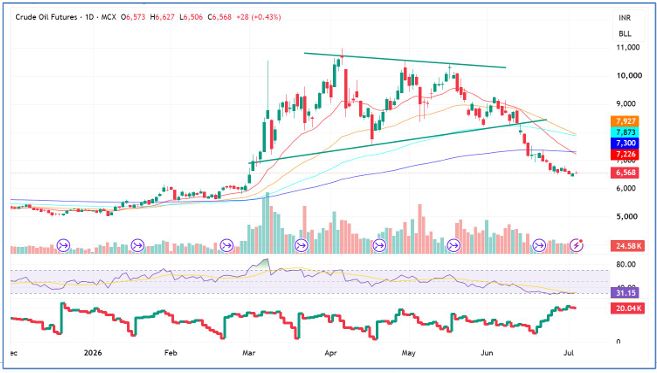Viewport: 657px width, 373px height.
Task: Click the May label on time axis
Action: [409, 353]
